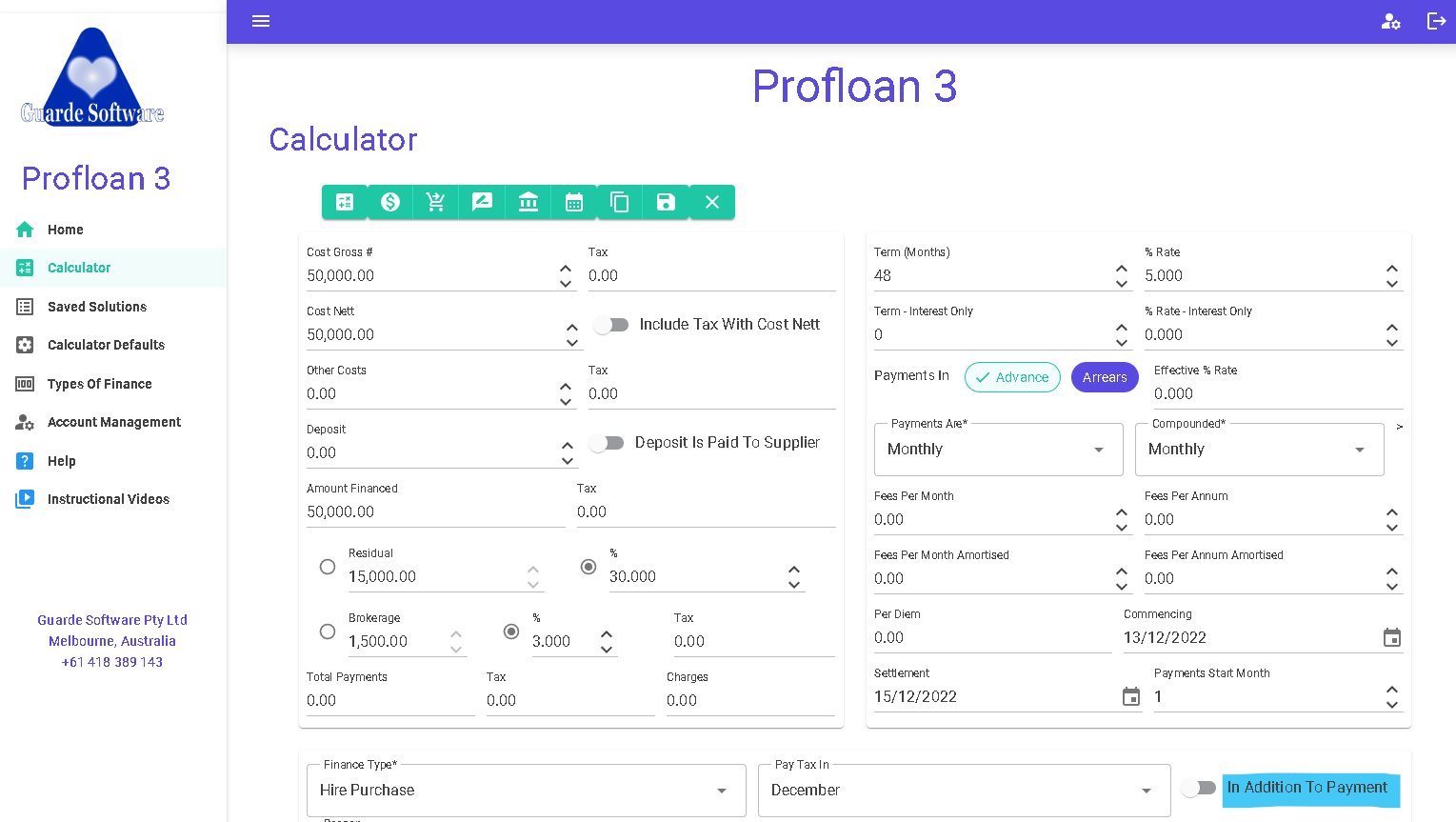This screenshot has width=1456, height=822.
Task: Click the Total Payments field
Action: (x=390, y=701)
